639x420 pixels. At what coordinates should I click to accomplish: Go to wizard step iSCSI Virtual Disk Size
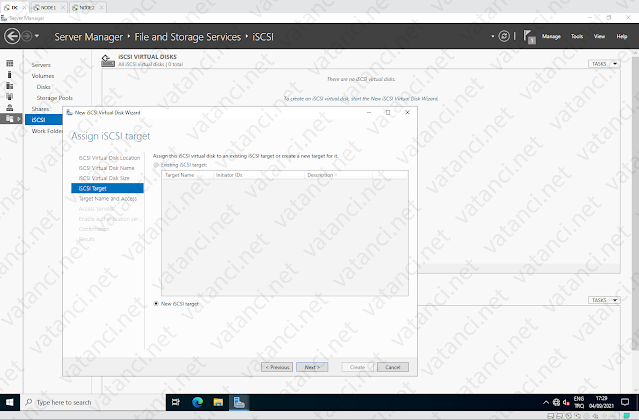coord(104,178)
